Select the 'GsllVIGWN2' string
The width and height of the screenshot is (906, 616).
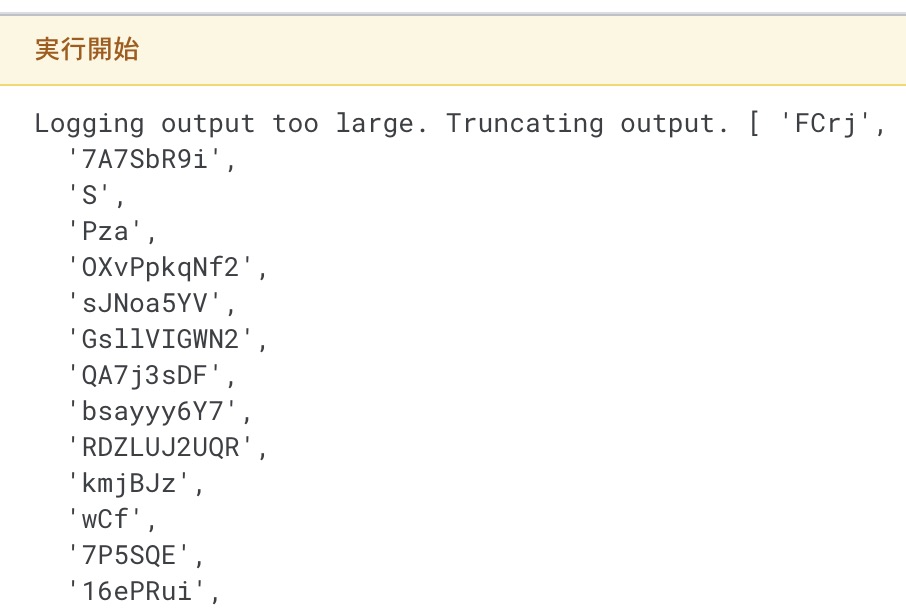(160, 339)
